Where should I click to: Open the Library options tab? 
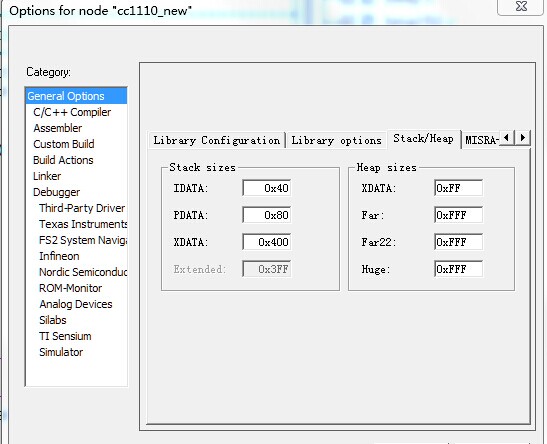pyautogui.click(x=336, y=140)
